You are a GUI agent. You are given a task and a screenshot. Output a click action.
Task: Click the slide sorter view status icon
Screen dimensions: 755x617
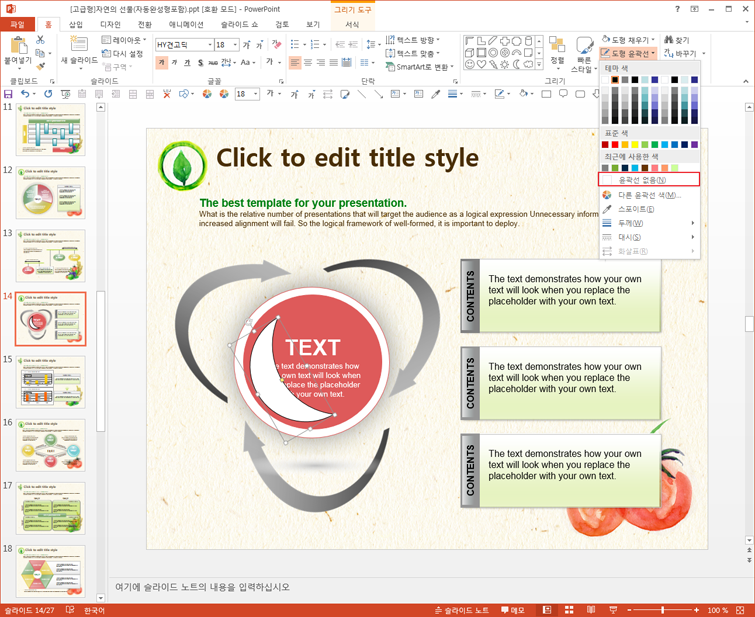[x=569, y=610]
